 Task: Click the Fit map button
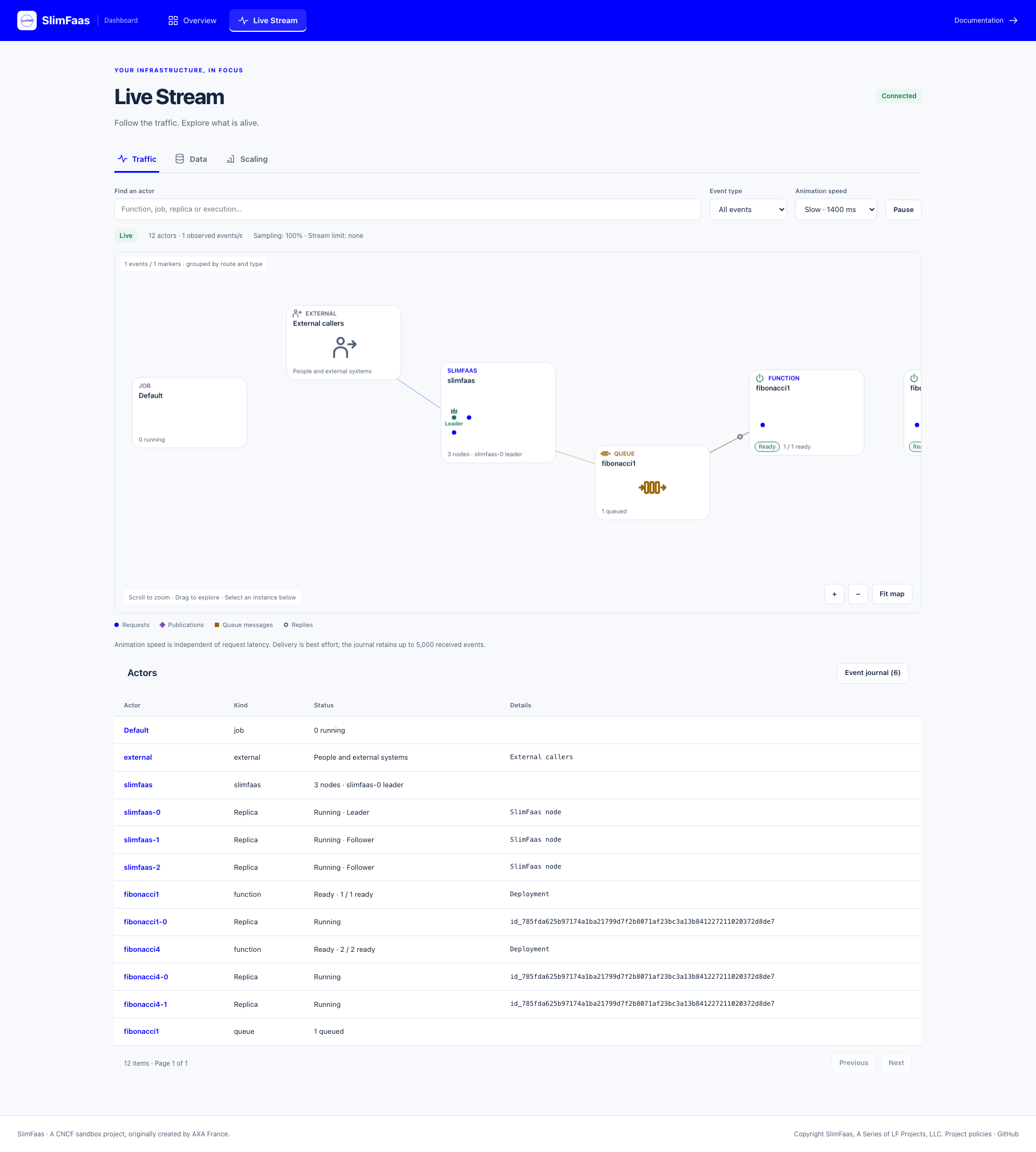(892, 594)
